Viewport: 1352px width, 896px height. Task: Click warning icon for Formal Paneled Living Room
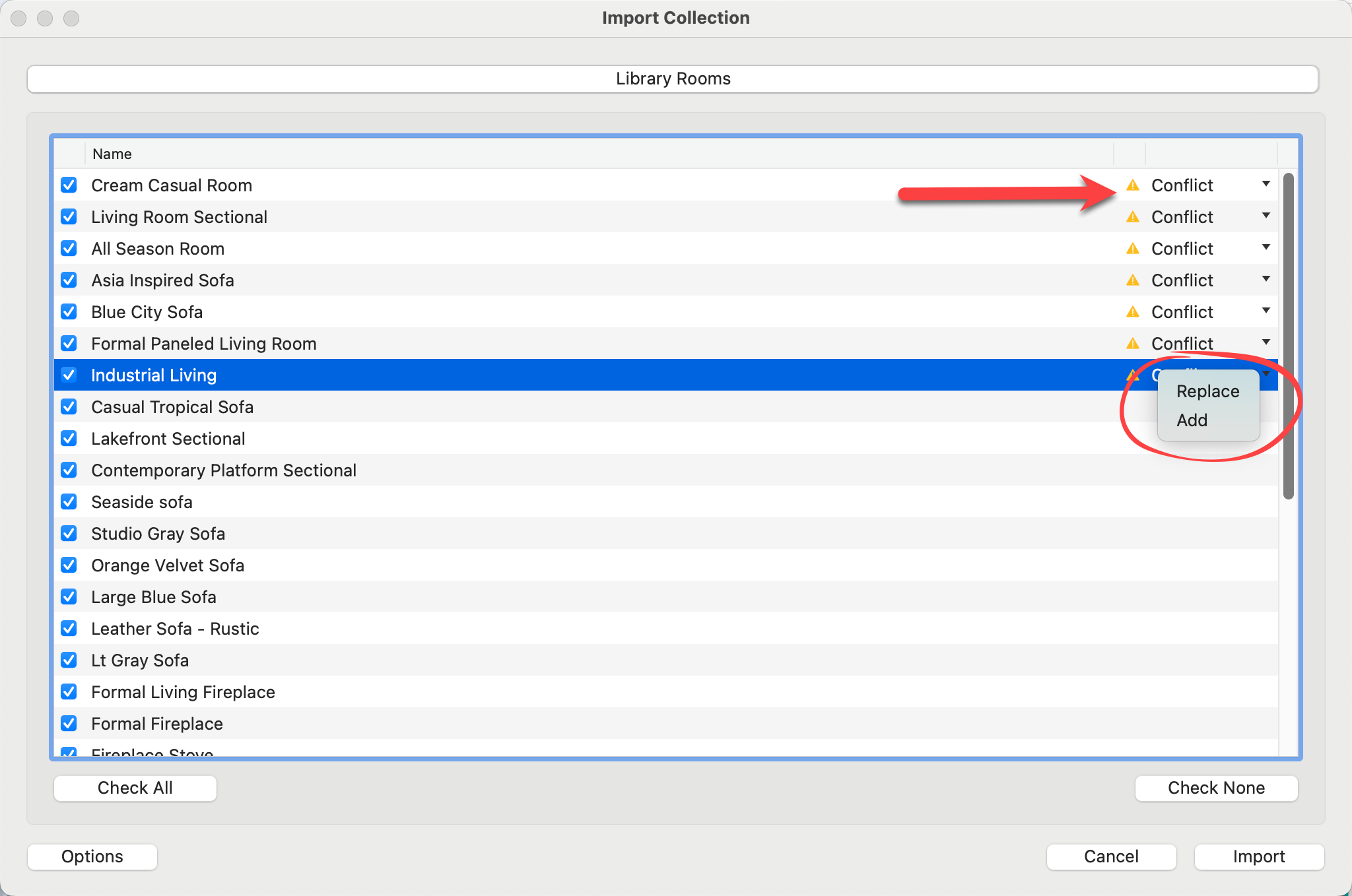point(1133,344)
